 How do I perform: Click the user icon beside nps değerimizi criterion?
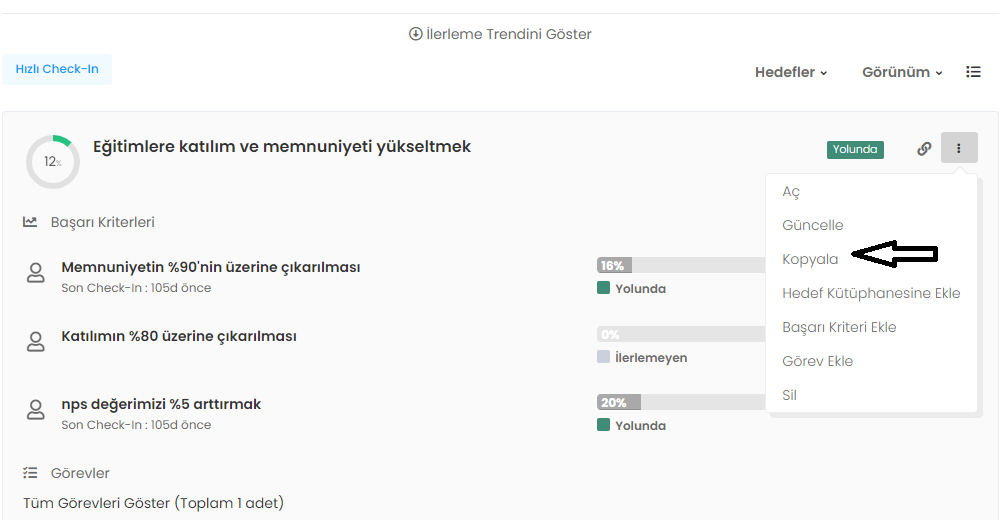[x=36, y=410]
